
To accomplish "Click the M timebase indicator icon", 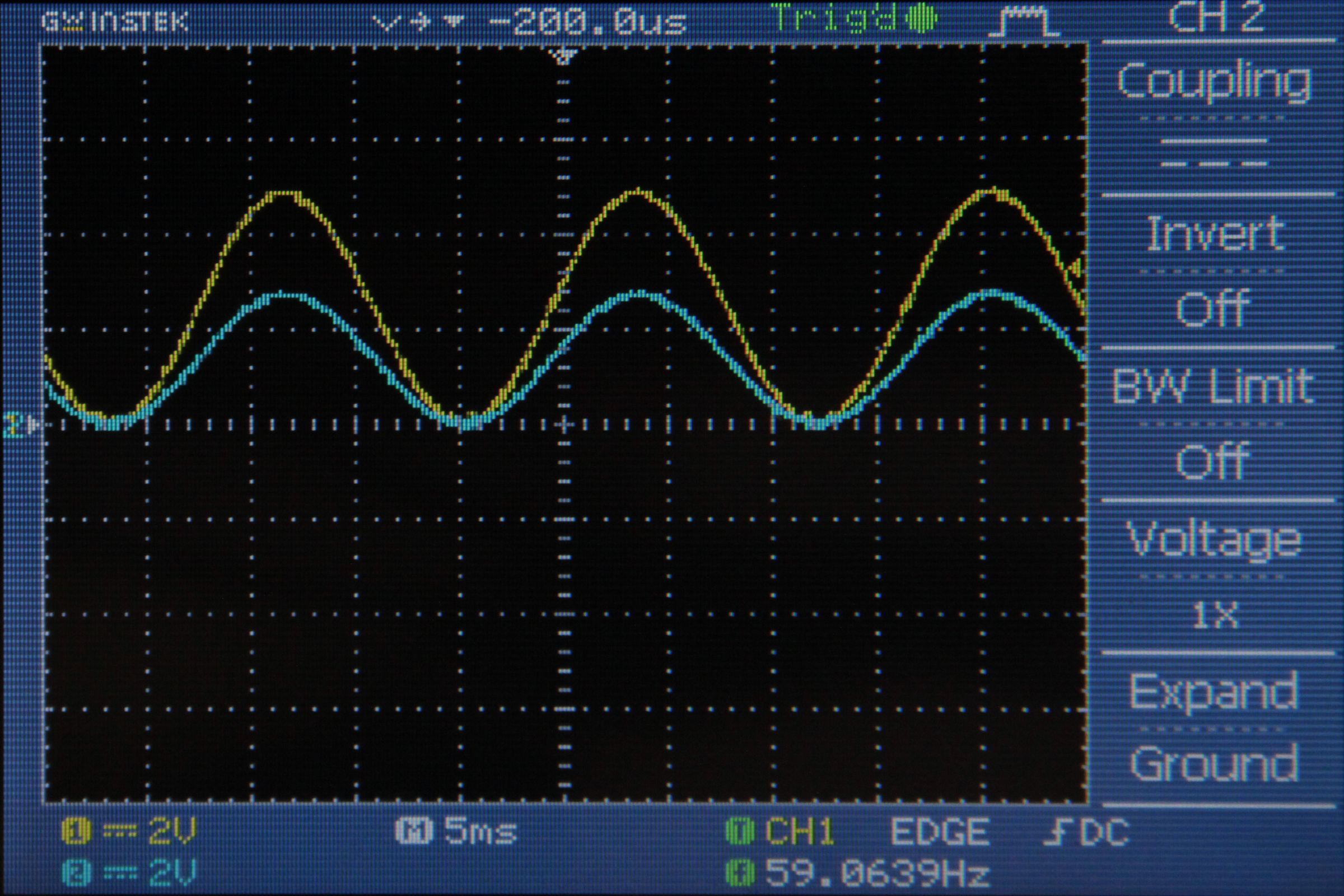I will [412, 832].
